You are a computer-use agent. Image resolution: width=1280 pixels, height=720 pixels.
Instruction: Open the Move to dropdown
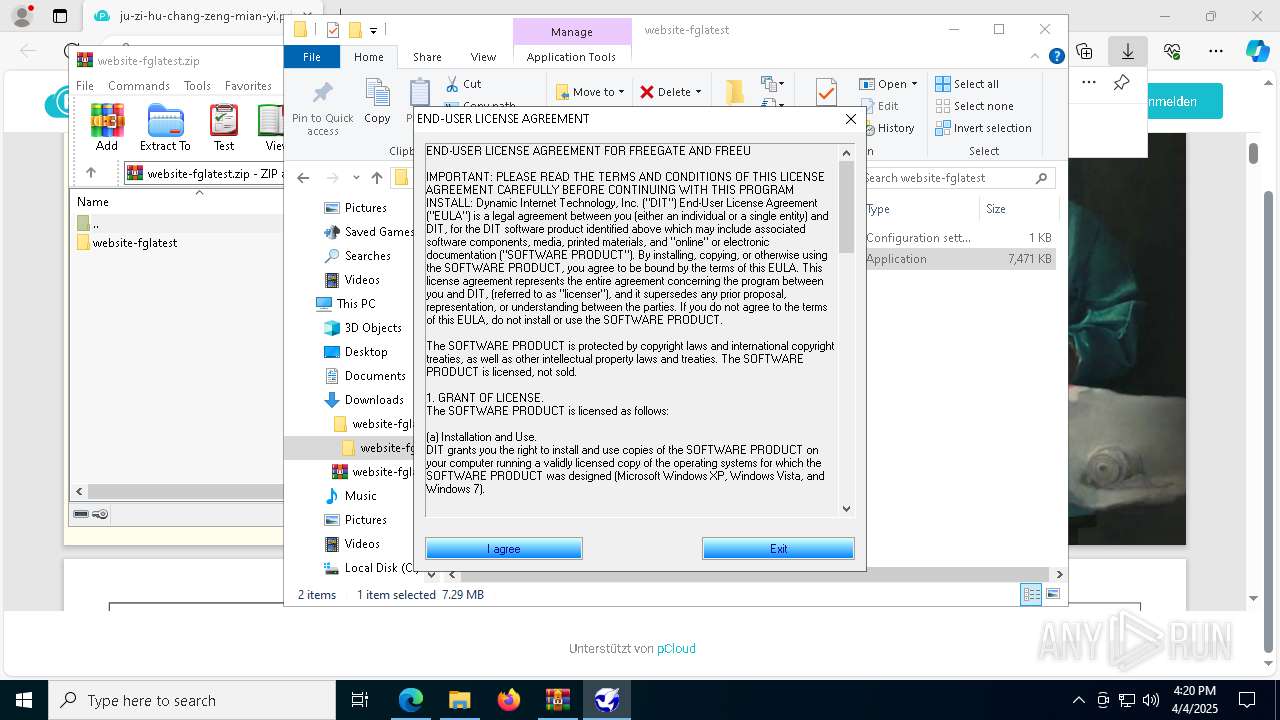click(590, 92)
